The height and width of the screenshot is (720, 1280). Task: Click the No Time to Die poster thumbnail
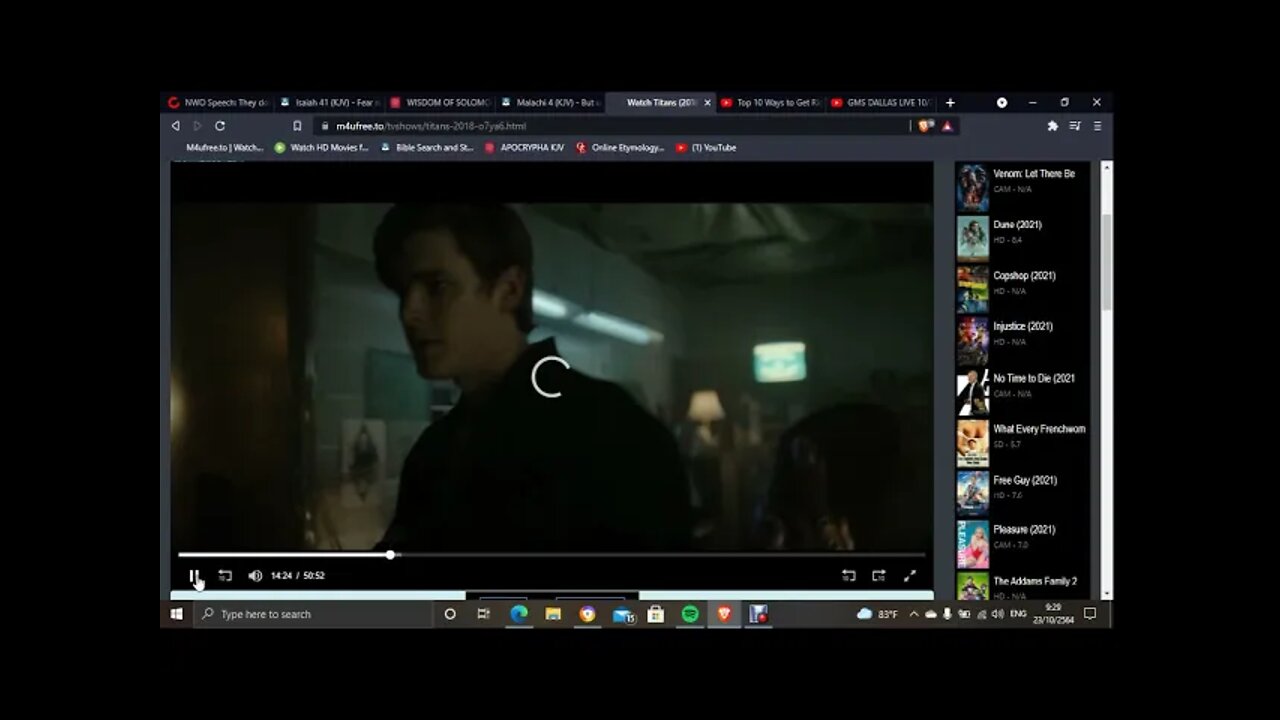click(972, 391)
